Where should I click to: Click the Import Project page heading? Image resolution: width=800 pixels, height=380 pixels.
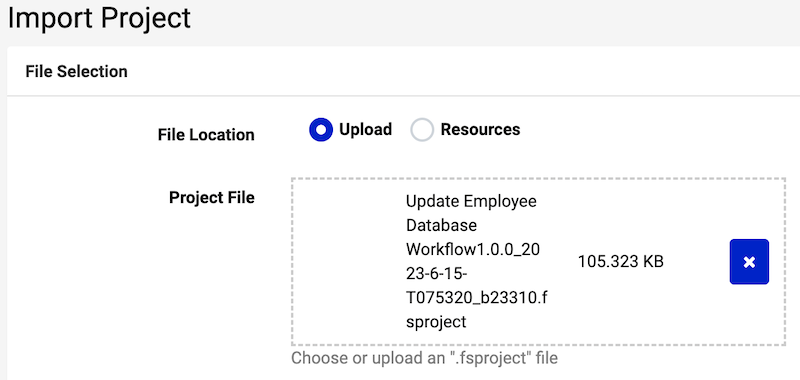click(x=99, y=18)
